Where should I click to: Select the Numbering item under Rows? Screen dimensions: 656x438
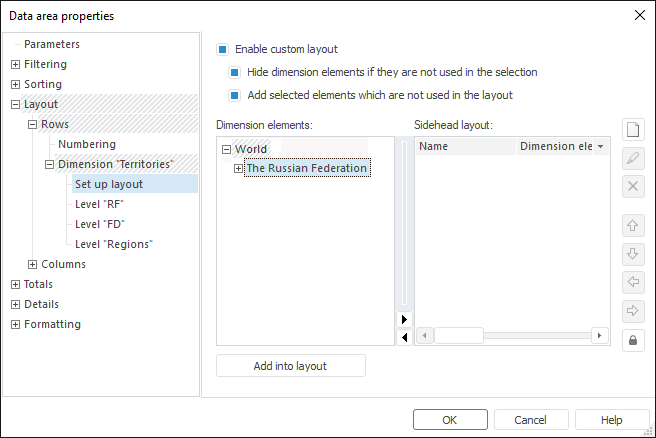[x=87, y=144]
